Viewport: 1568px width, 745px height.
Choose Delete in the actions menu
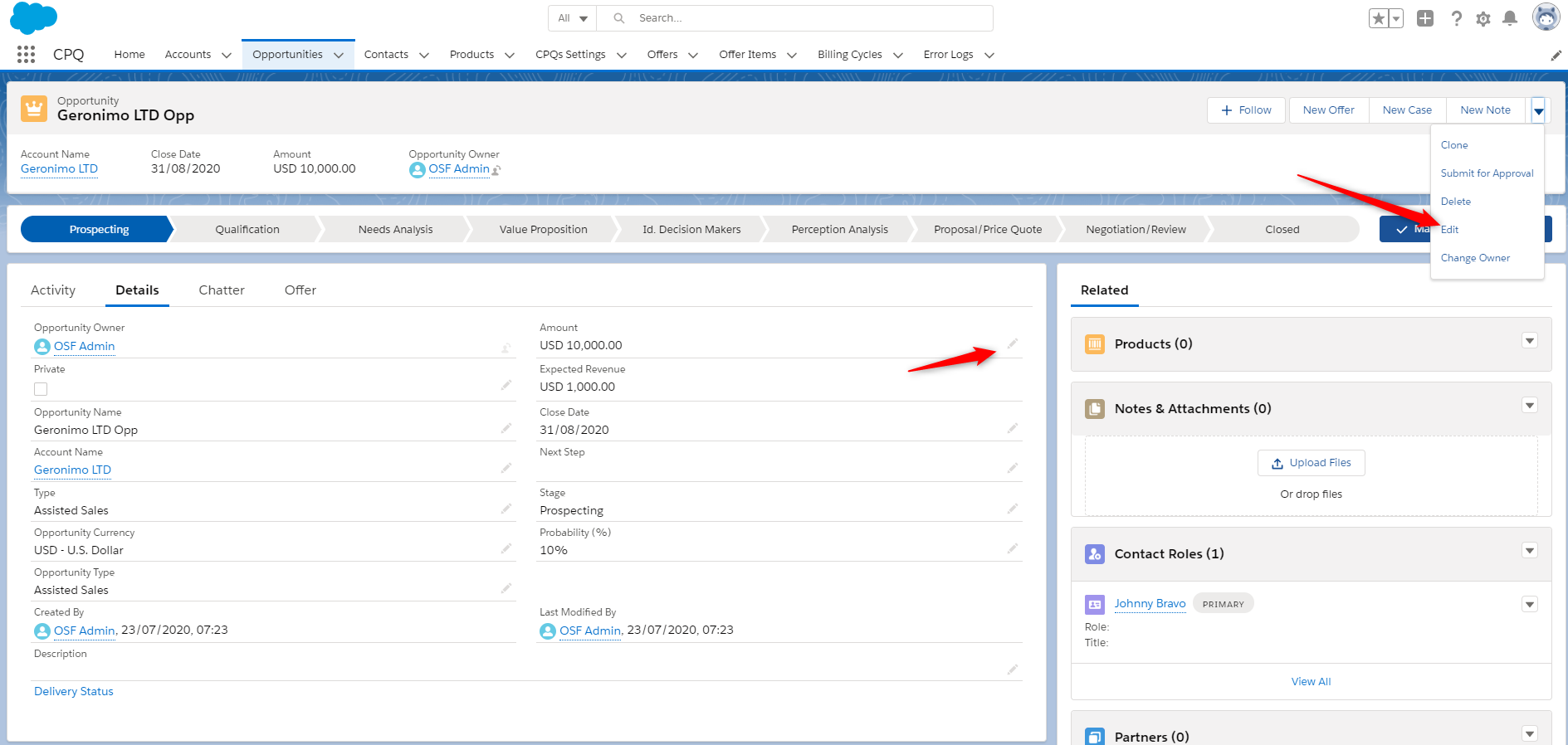point(1455,202)
